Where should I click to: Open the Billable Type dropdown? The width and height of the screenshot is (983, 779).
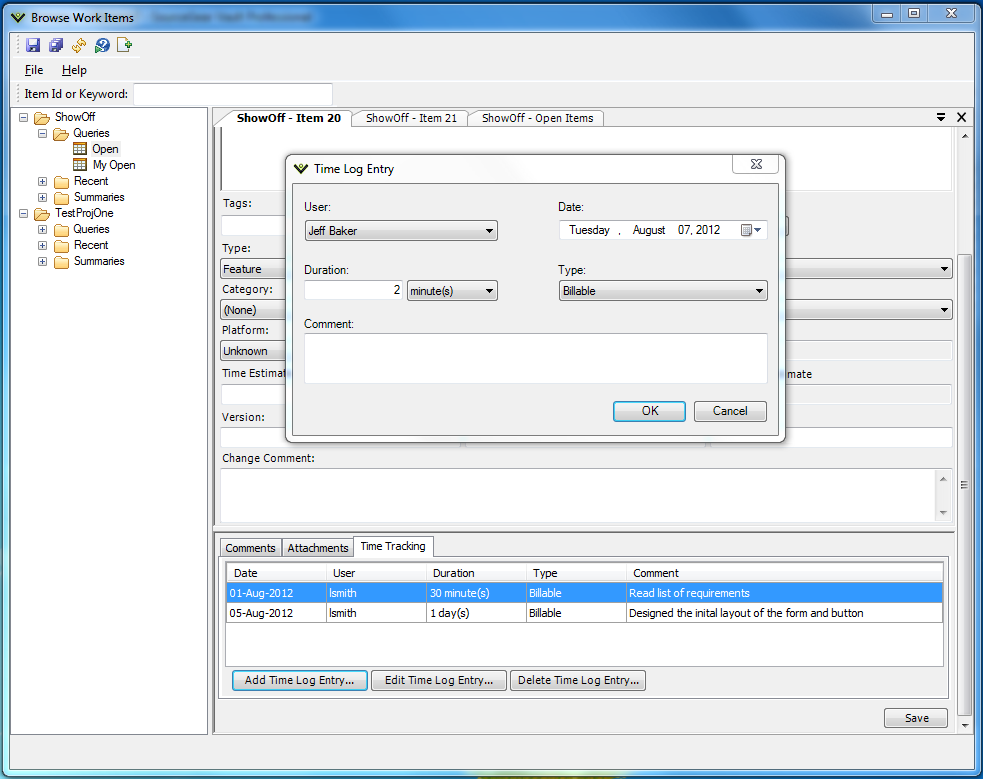pyautogui.click(x=663, y=291)
